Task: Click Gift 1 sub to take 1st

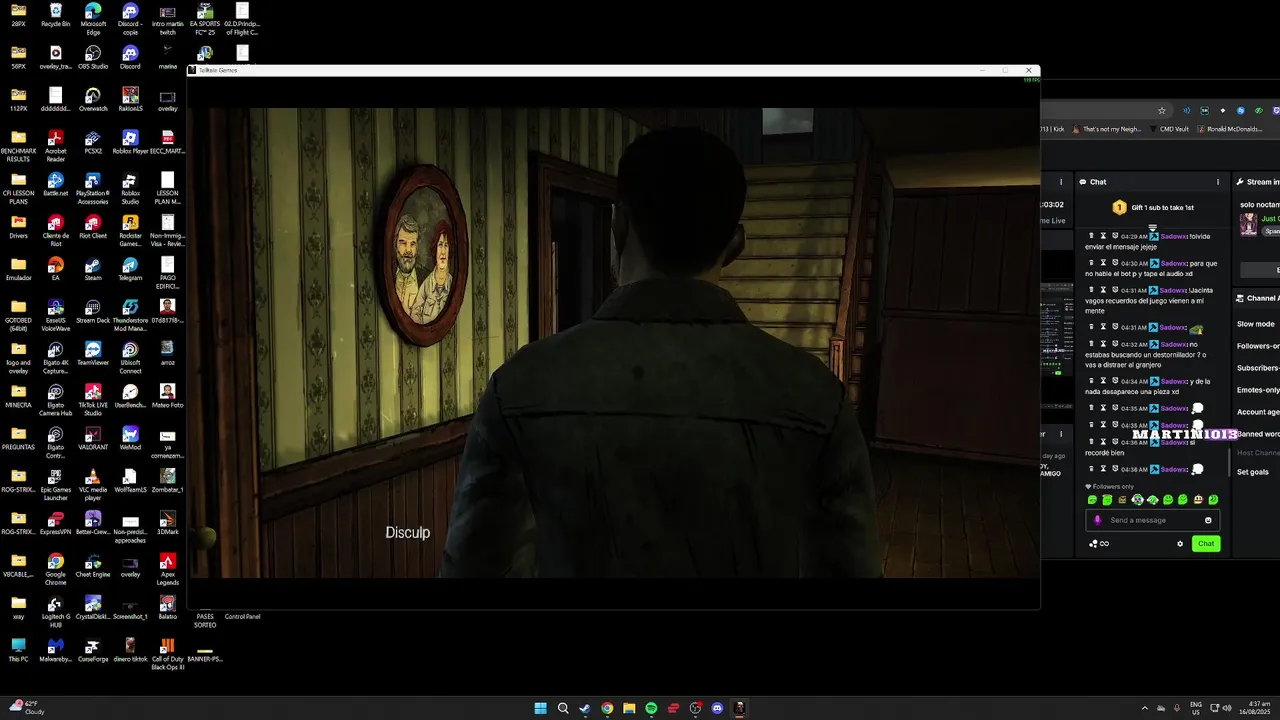Action: point(1154,207)
